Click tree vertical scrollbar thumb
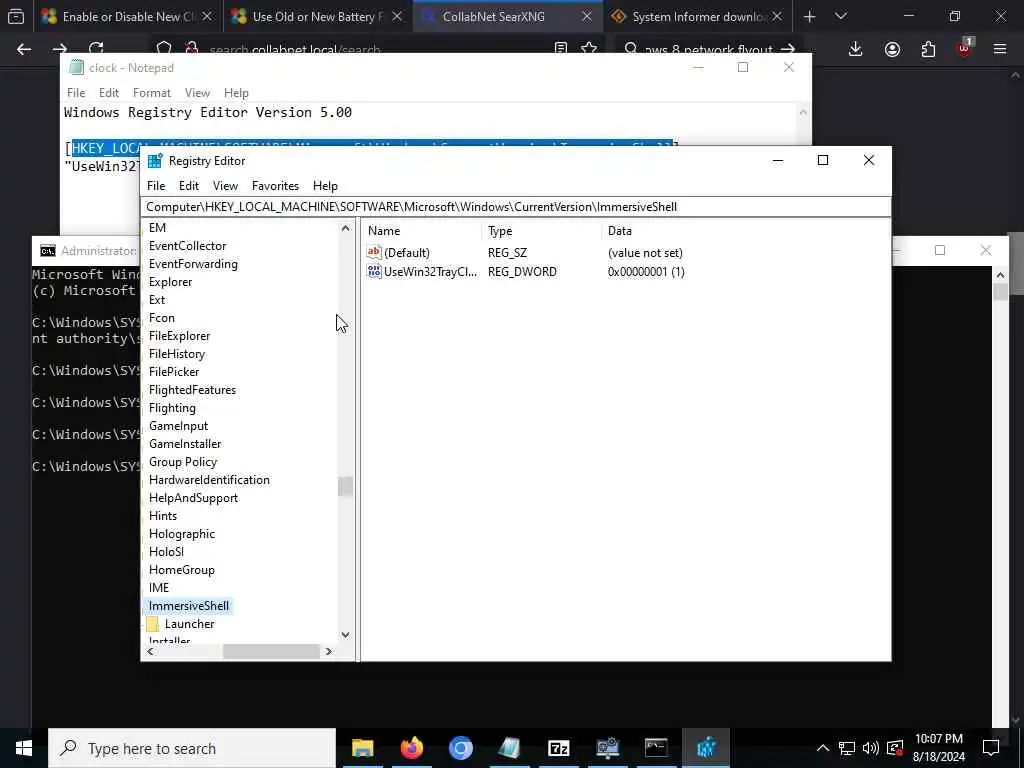 pos(345,487)
